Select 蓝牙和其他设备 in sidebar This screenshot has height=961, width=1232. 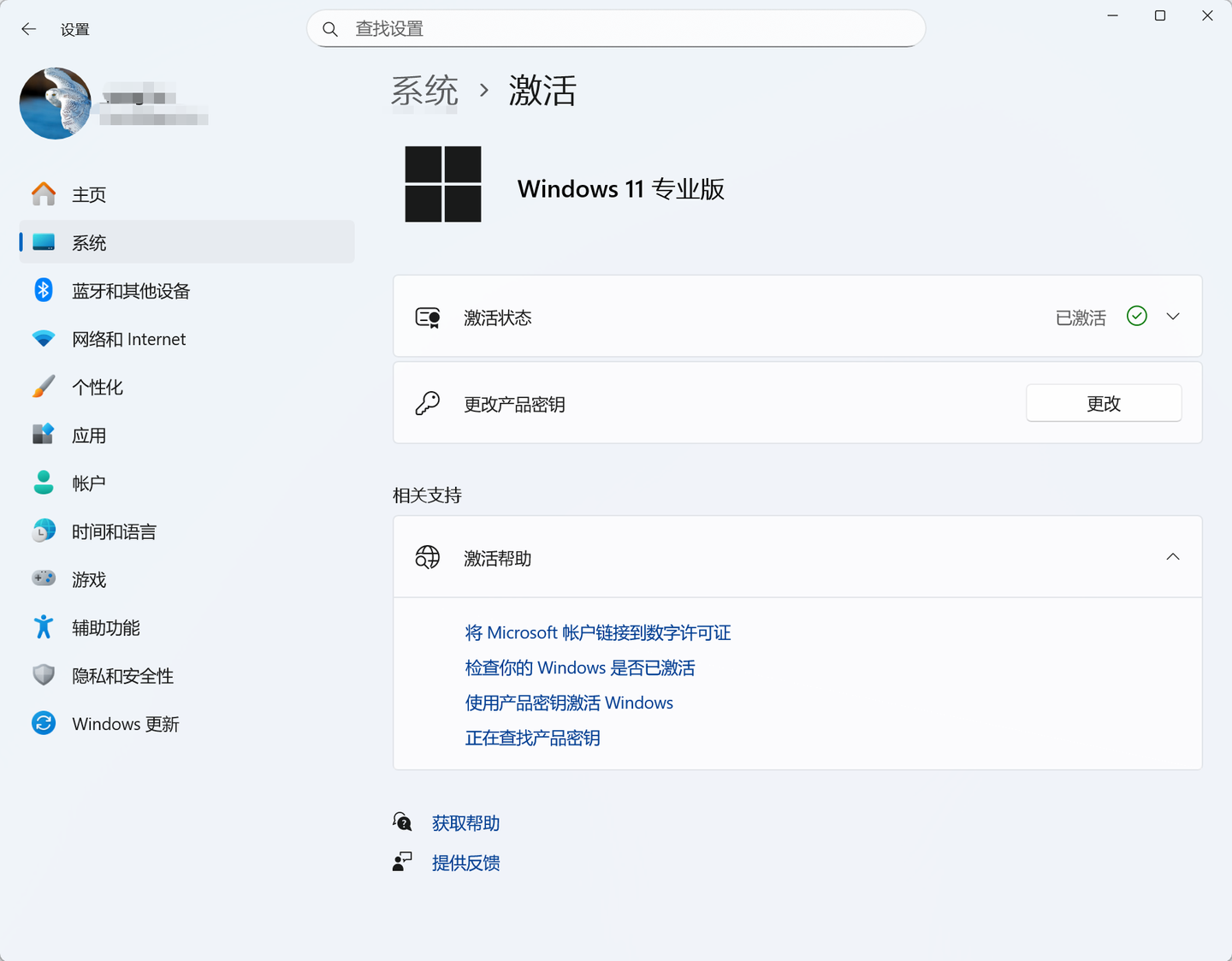(x=187, y=291)
